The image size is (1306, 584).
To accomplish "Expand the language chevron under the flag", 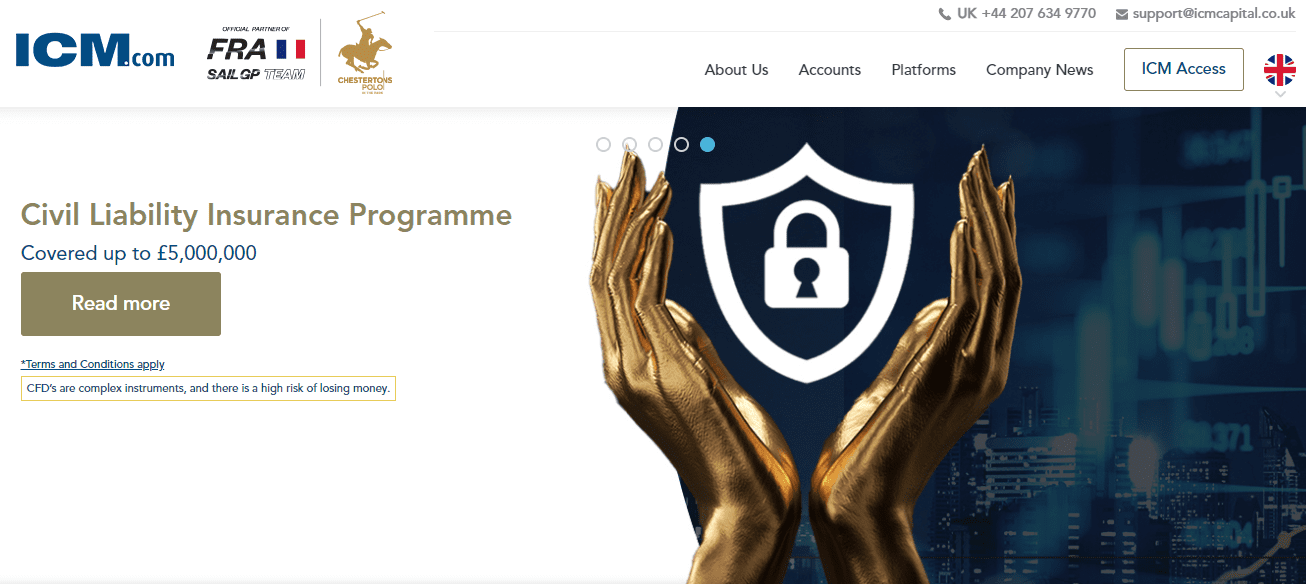I will [1280, 94].
